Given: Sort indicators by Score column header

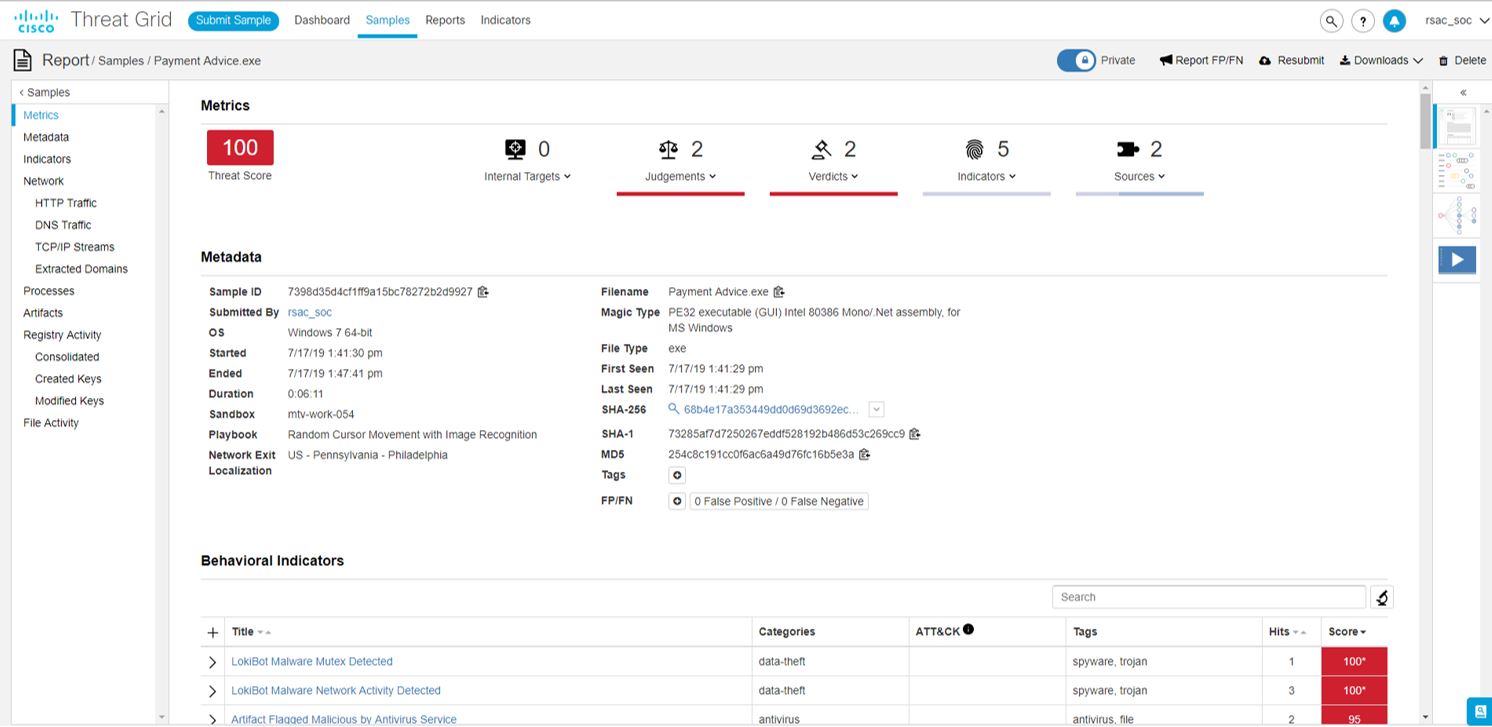Looking at the screenshot, I should click(x=1346, y=632).
